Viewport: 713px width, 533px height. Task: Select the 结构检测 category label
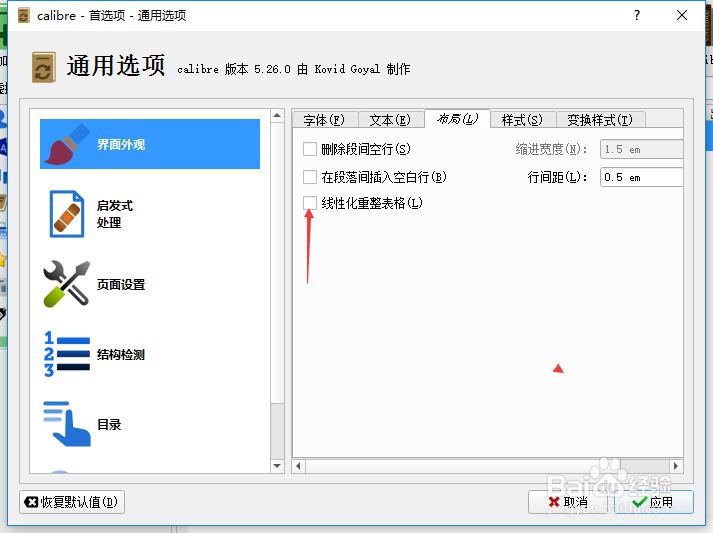[x=121, y=355]
